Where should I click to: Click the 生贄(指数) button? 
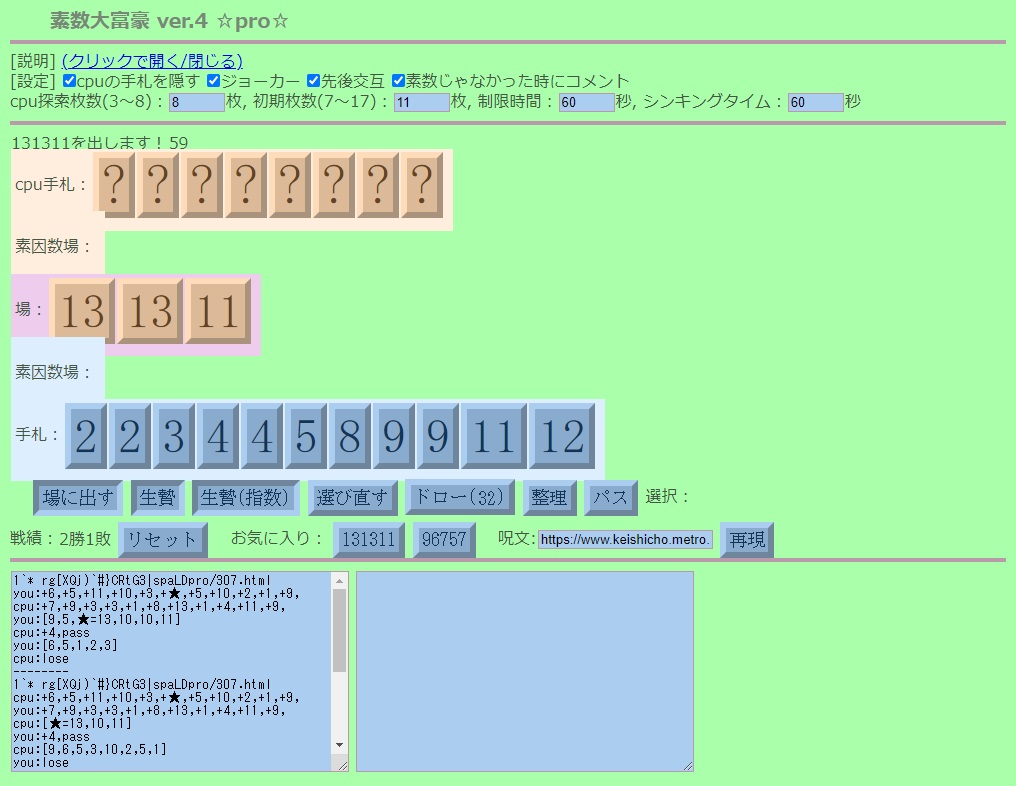(x=245, y=498)
